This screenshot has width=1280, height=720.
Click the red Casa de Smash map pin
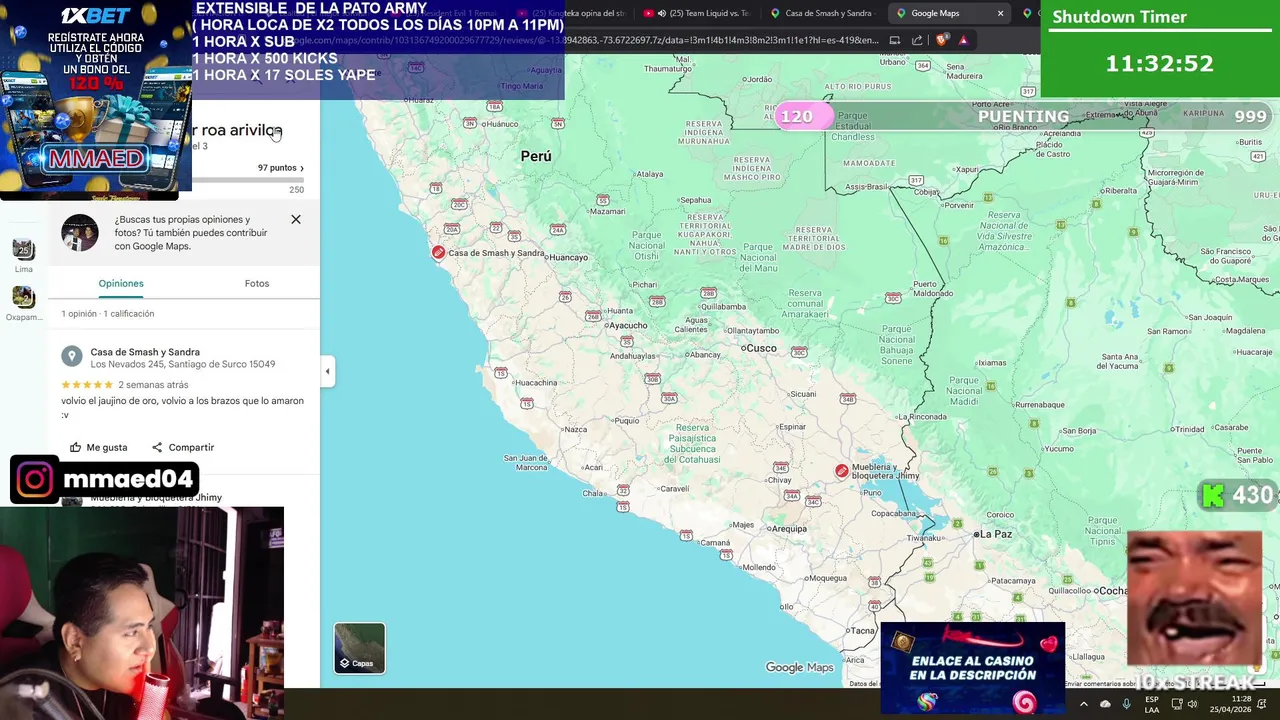pyautogui.click(x=438, y=252)
